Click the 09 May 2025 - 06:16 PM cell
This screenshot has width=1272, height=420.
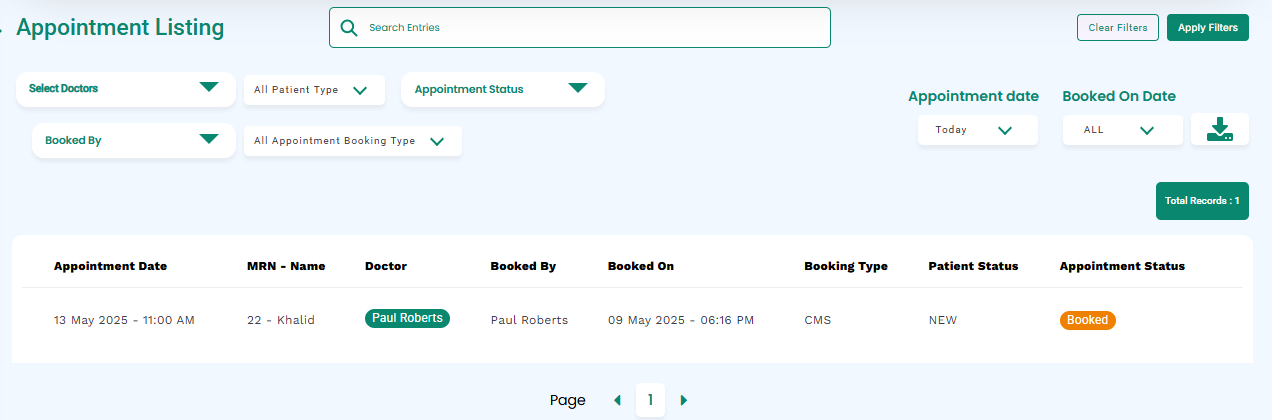click(681, 320)
